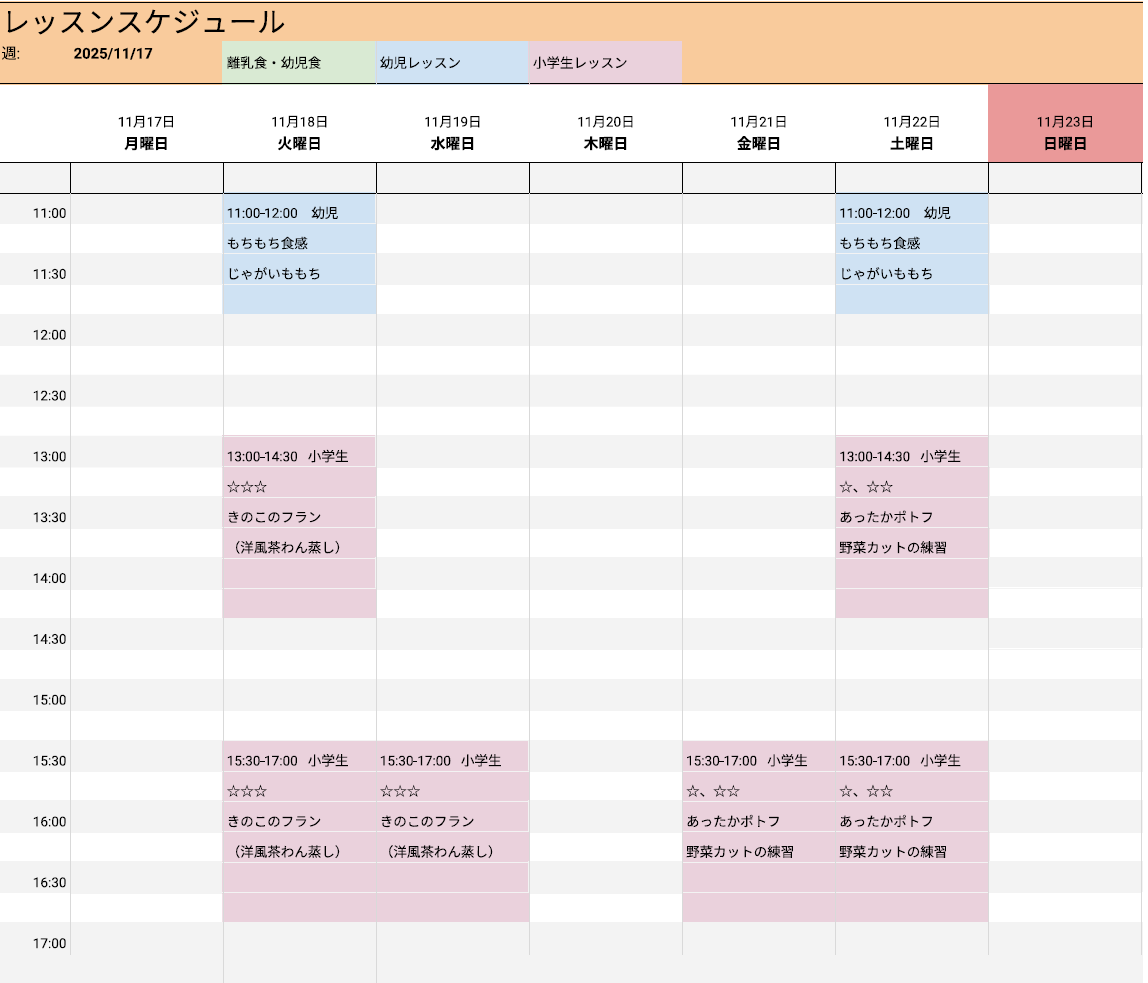This screenshot has width=1148, height=983.
Task: Click the 17:00 time label
Action: [x=49, y=943]
